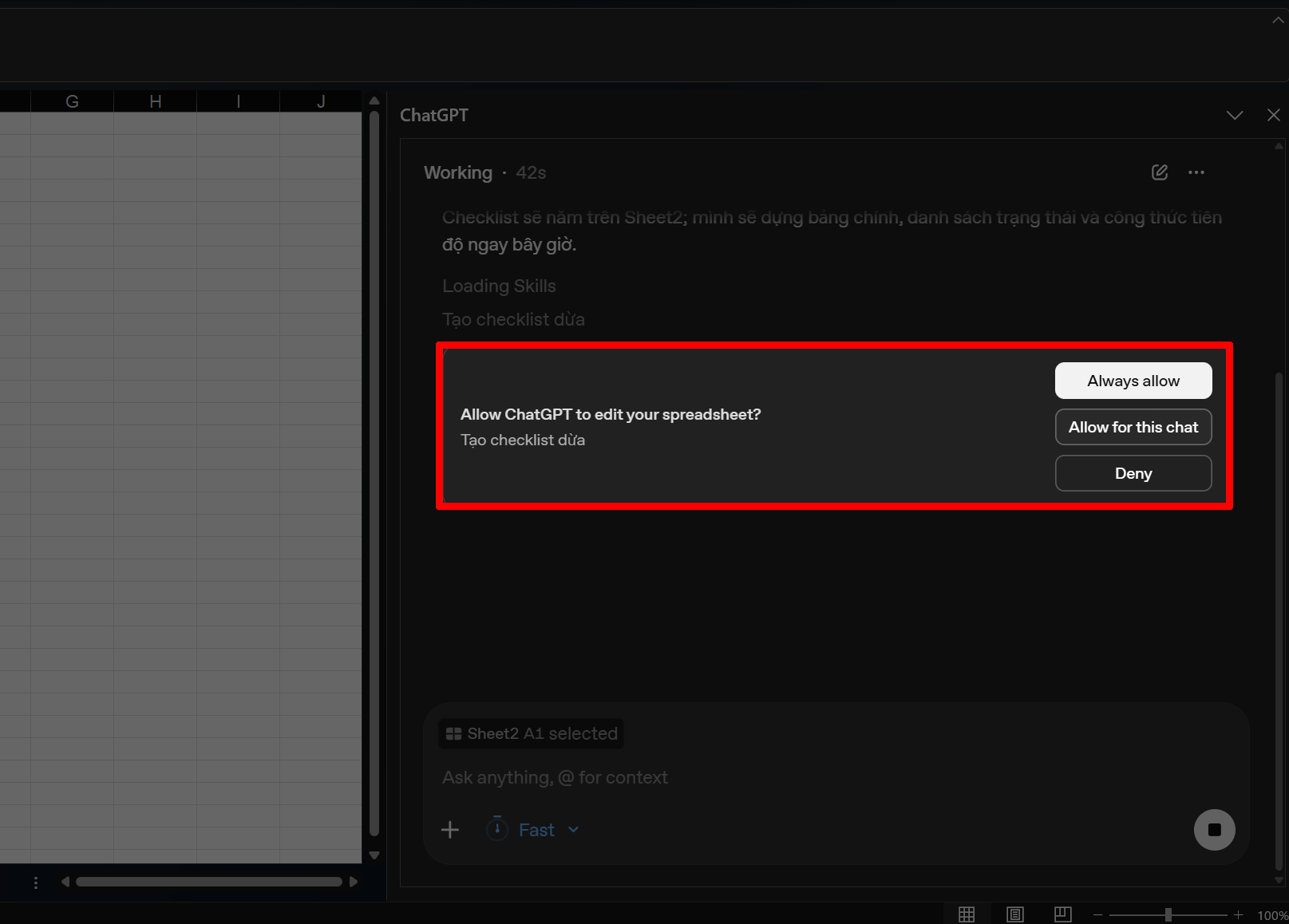This screenshot has width=1289, height=924.
Task: Switch to Normal view in status bar
Action: (x=967, y=914)
